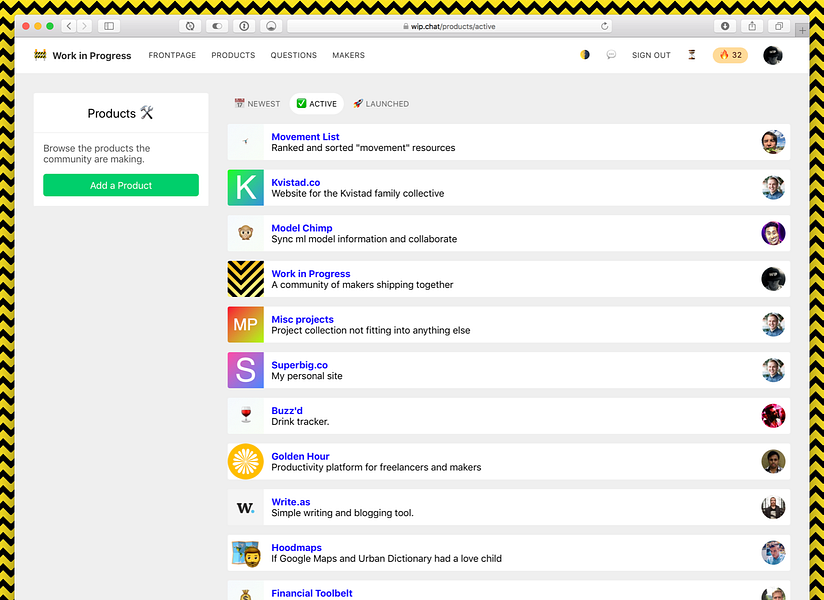This screenshot has width=824, height=600.
Task: Show all tabs overview icon
Action: point(779,26)
